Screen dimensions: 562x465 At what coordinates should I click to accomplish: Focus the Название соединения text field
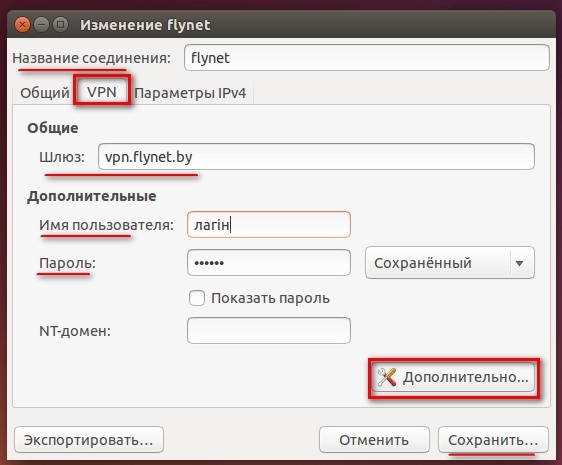(x=367, y=57)
